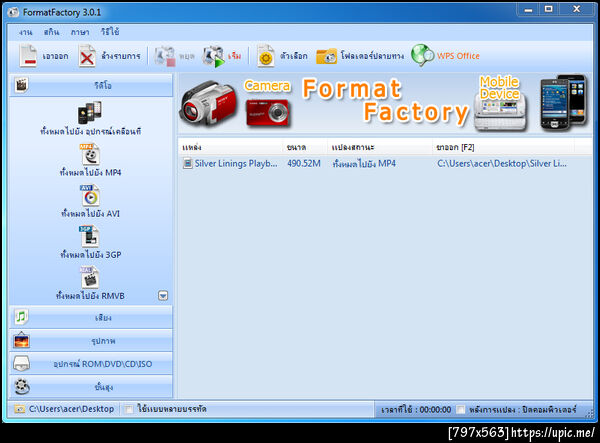Close the FormatFactory 3.0.1 window
This screenshot has width=600, height=443.
tap(577, 10)
